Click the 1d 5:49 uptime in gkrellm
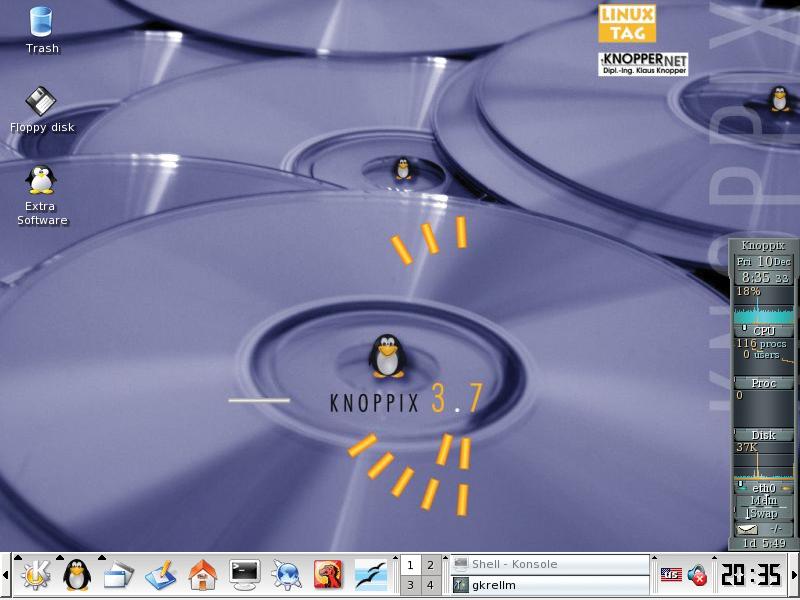The image size is (800, 600). pos(764,543)
